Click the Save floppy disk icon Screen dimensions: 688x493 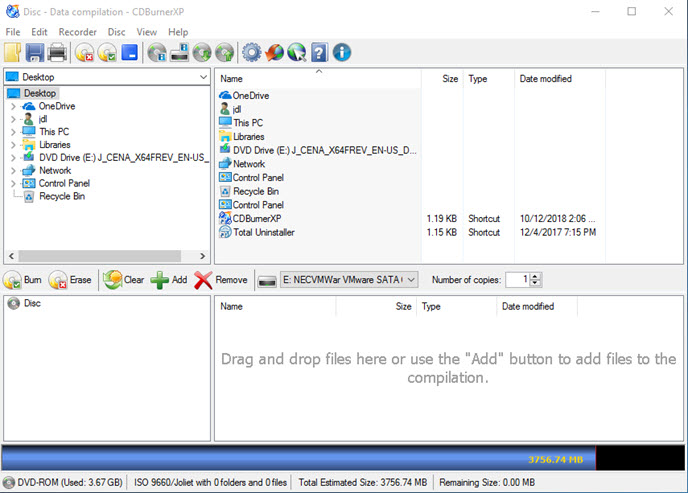pyautogui.click(x=35, y=53)
